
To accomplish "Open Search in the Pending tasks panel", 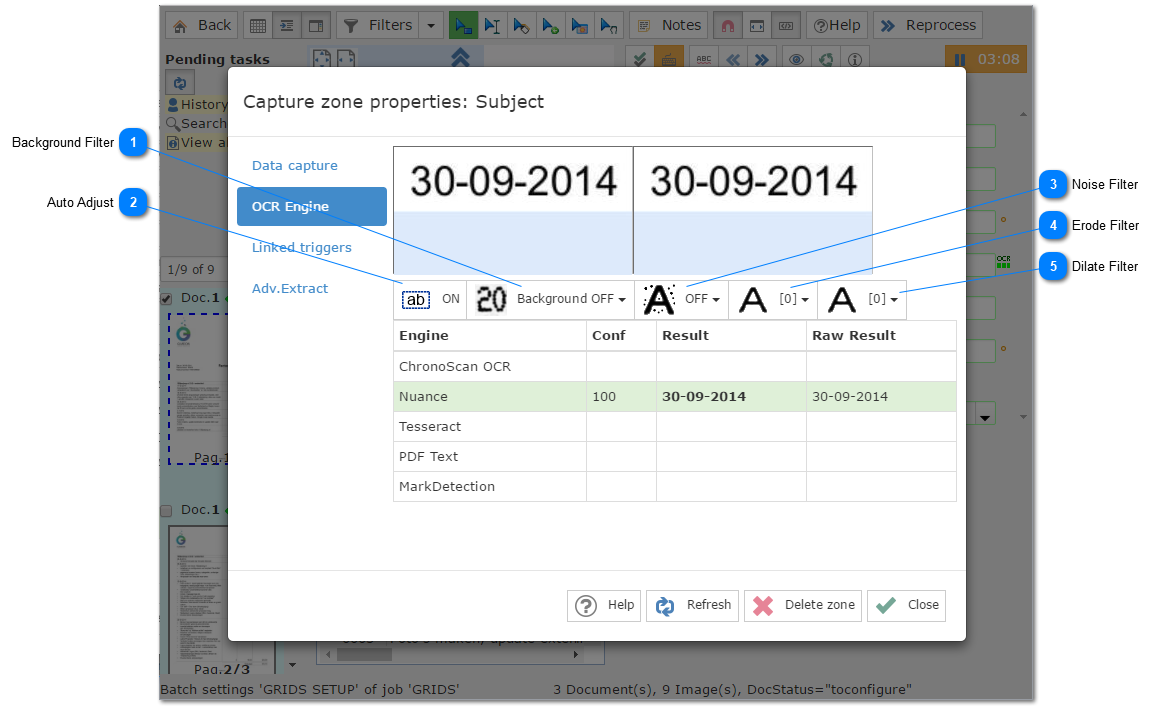I will click(x=197, y=124).
